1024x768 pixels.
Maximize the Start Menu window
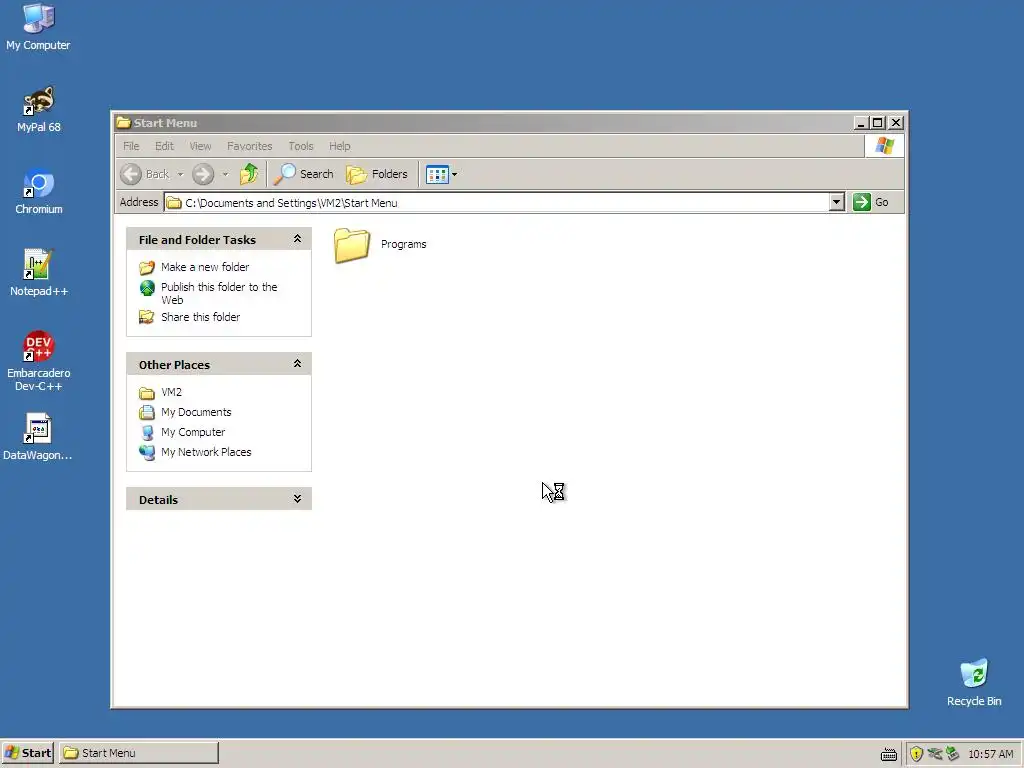878,123
